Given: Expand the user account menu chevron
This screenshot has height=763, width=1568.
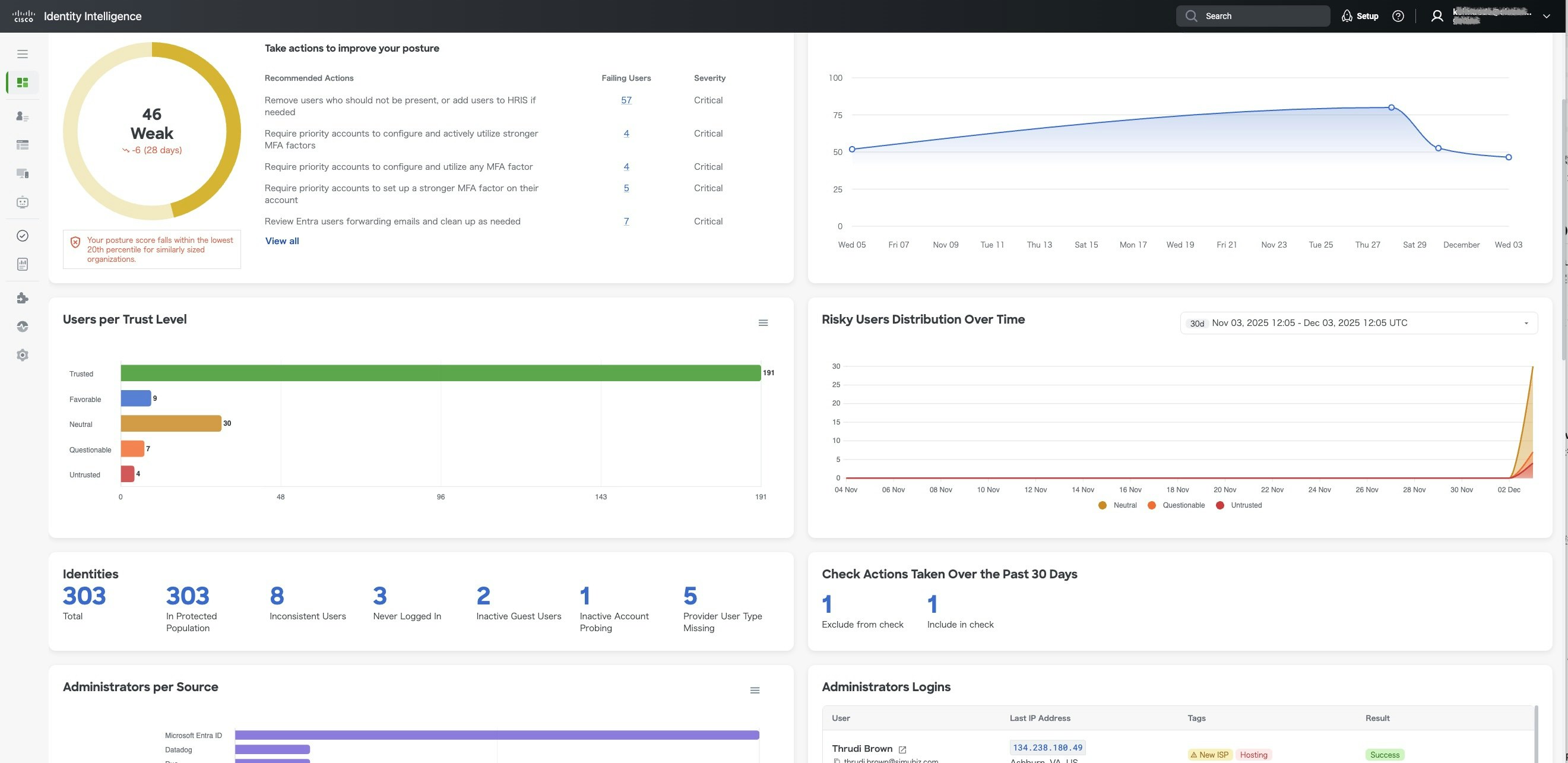Looking at the screenshot, I should (1546, 17).
